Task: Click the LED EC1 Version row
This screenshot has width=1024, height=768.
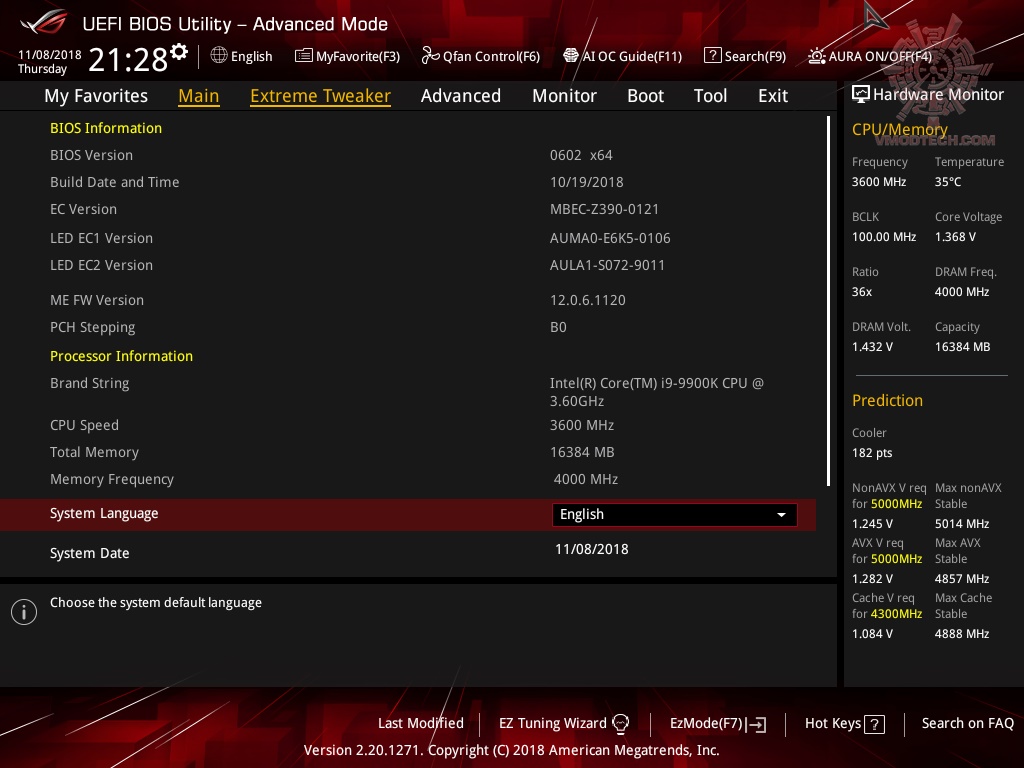Action: pos(408,238)
